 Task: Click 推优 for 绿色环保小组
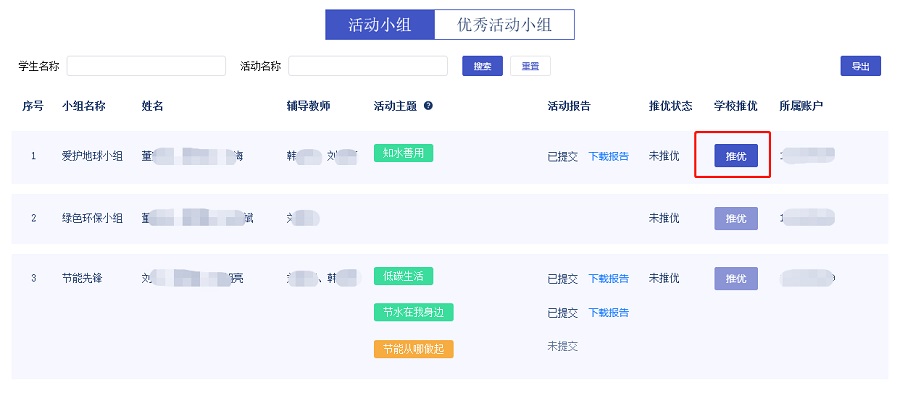pos(735,218)
